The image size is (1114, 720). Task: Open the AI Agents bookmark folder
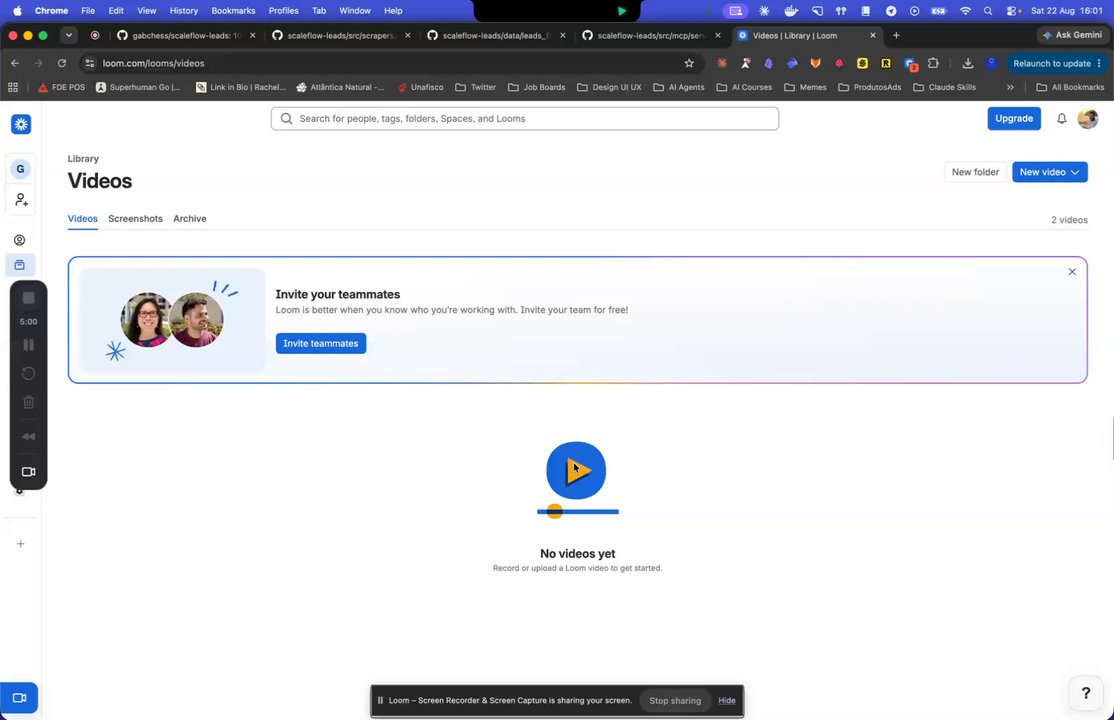point(678,87)
